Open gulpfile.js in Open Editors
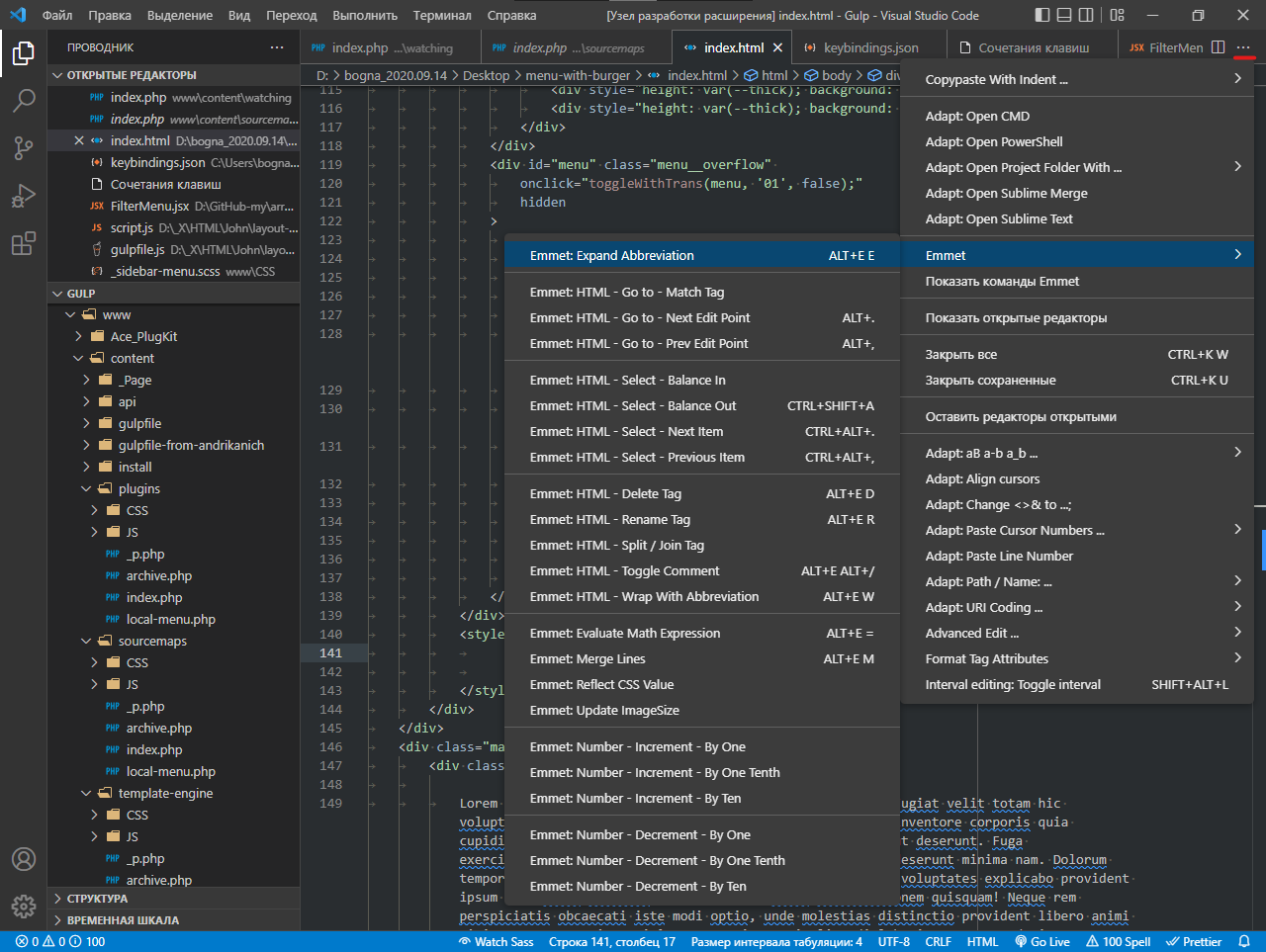 coord(173,250)
